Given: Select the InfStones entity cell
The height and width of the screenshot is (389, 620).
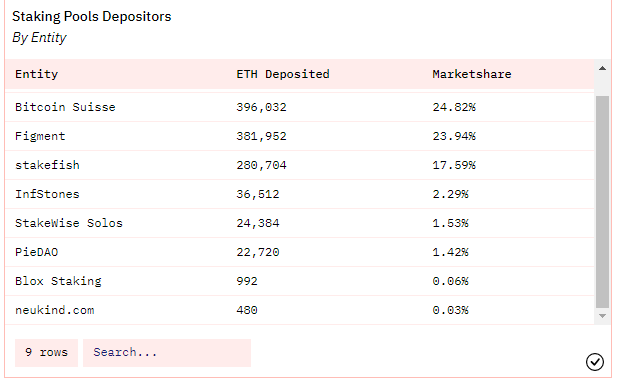Looking at the screenshot, I should coord(47,194).
